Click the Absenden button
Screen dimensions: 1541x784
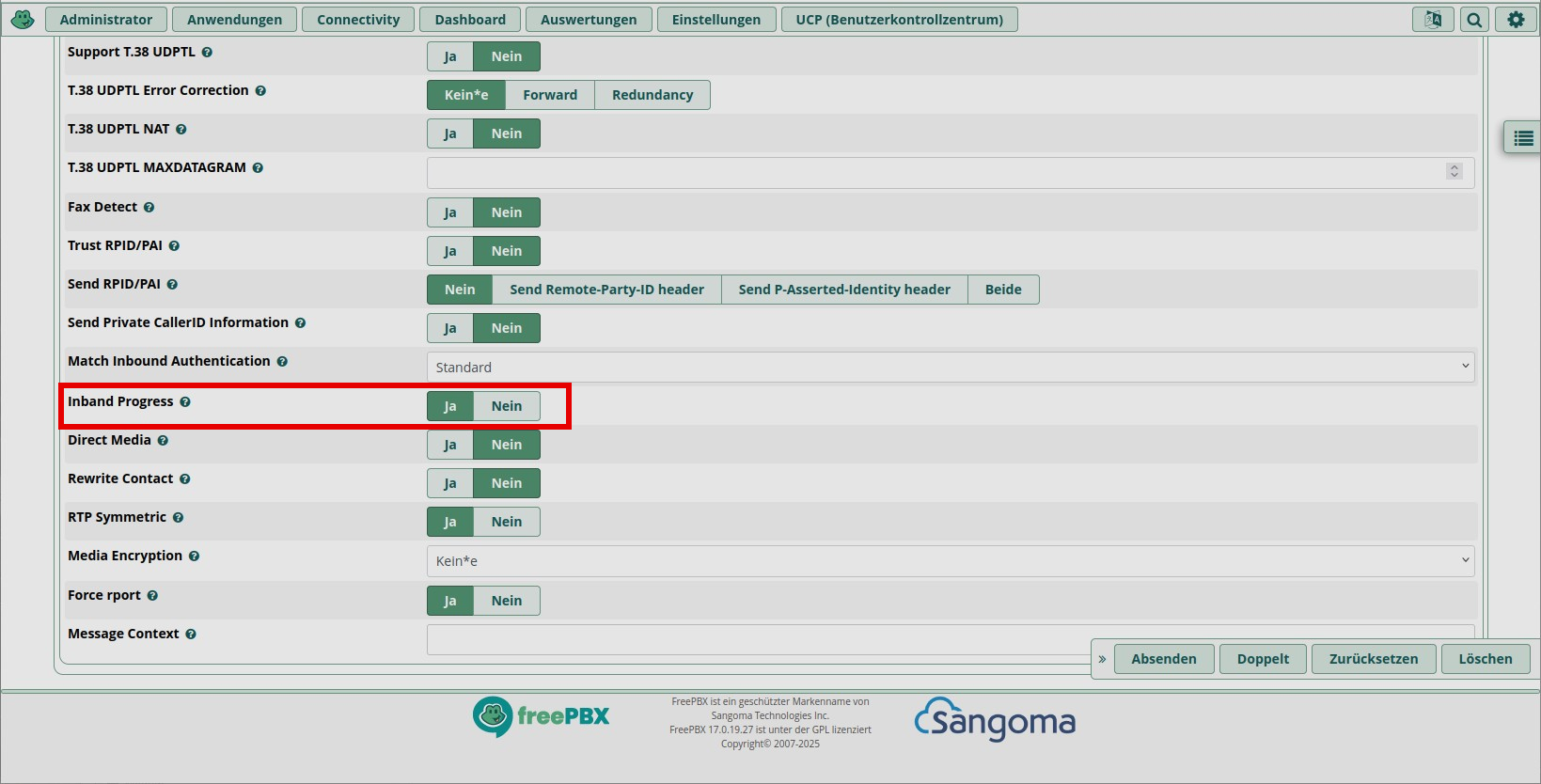tap(1163, 659)
